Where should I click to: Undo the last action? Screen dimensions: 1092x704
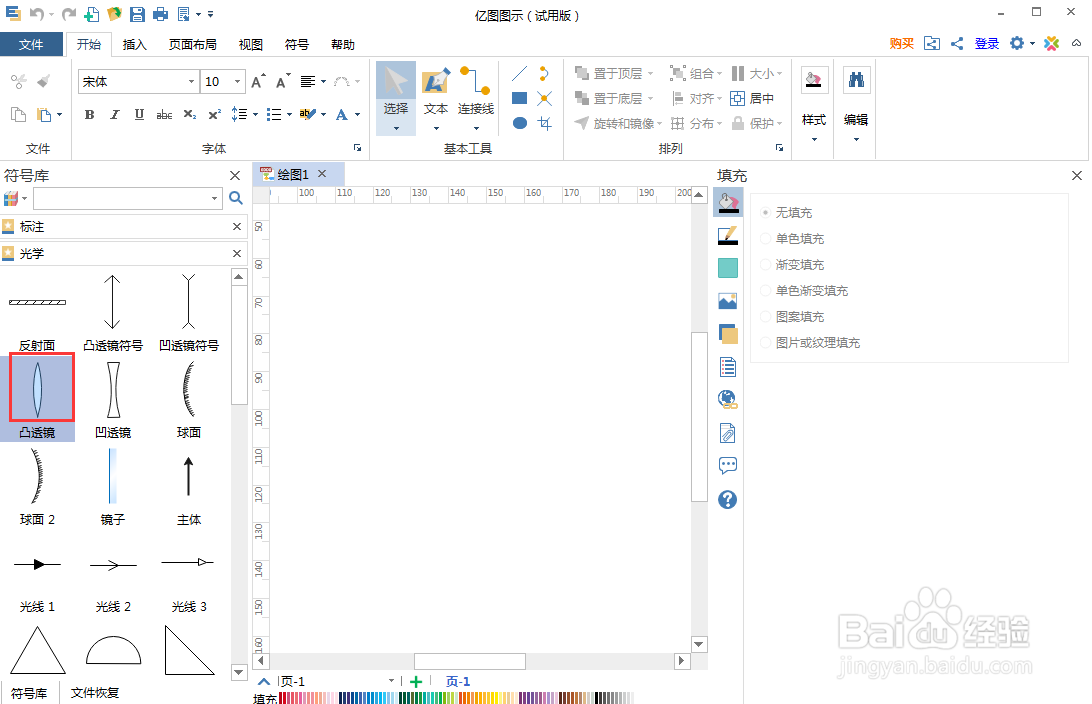tap(37, 13)
